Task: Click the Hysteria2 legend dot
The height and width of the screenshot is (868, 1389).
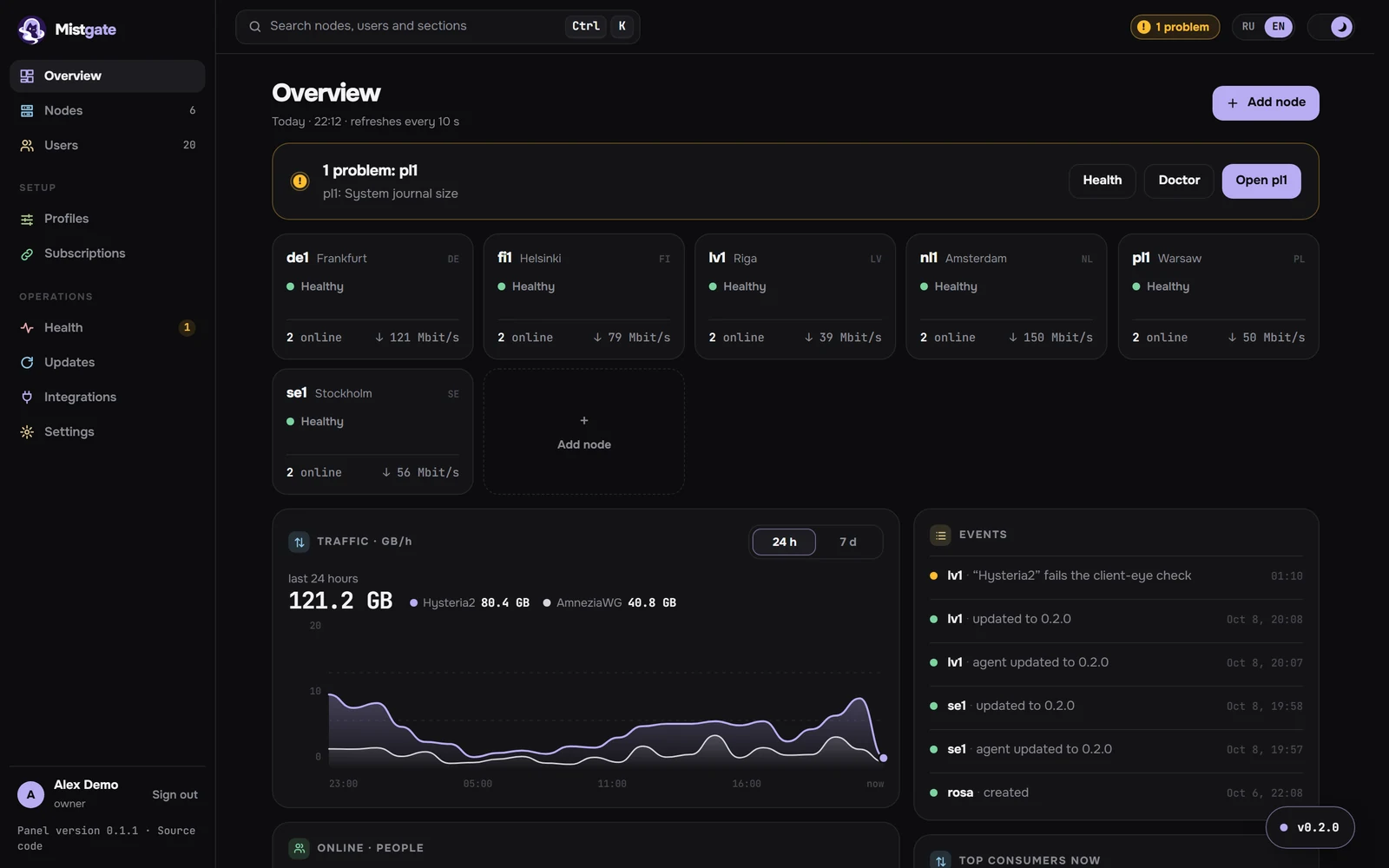Action: 414,603
